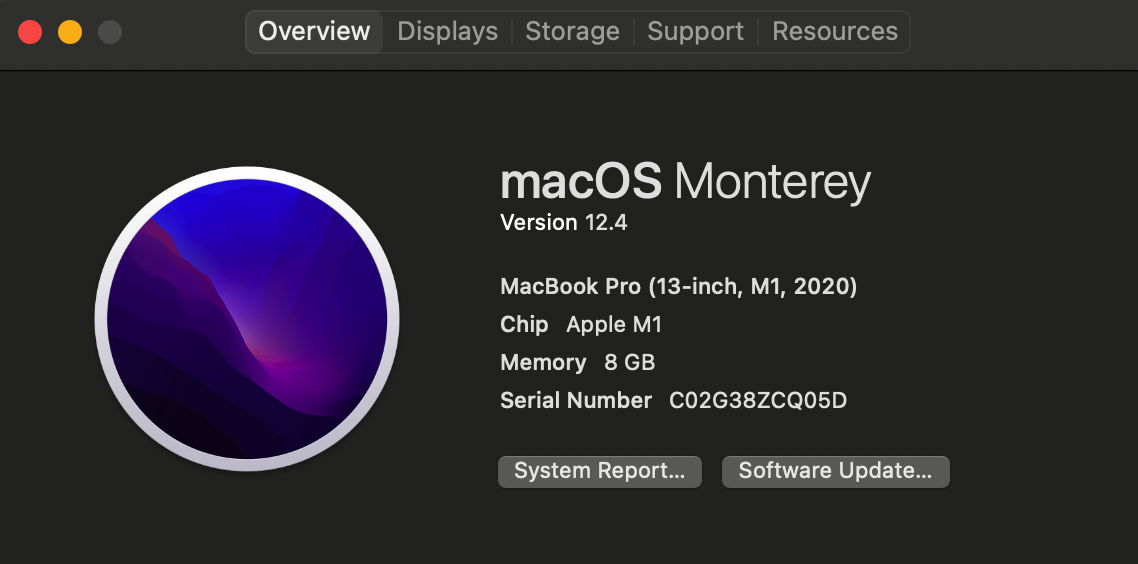Image resolution: width=1138 pixels, height=564 pixels.
Task: Switch to the Overview tab
Action: tap(314, 32)
